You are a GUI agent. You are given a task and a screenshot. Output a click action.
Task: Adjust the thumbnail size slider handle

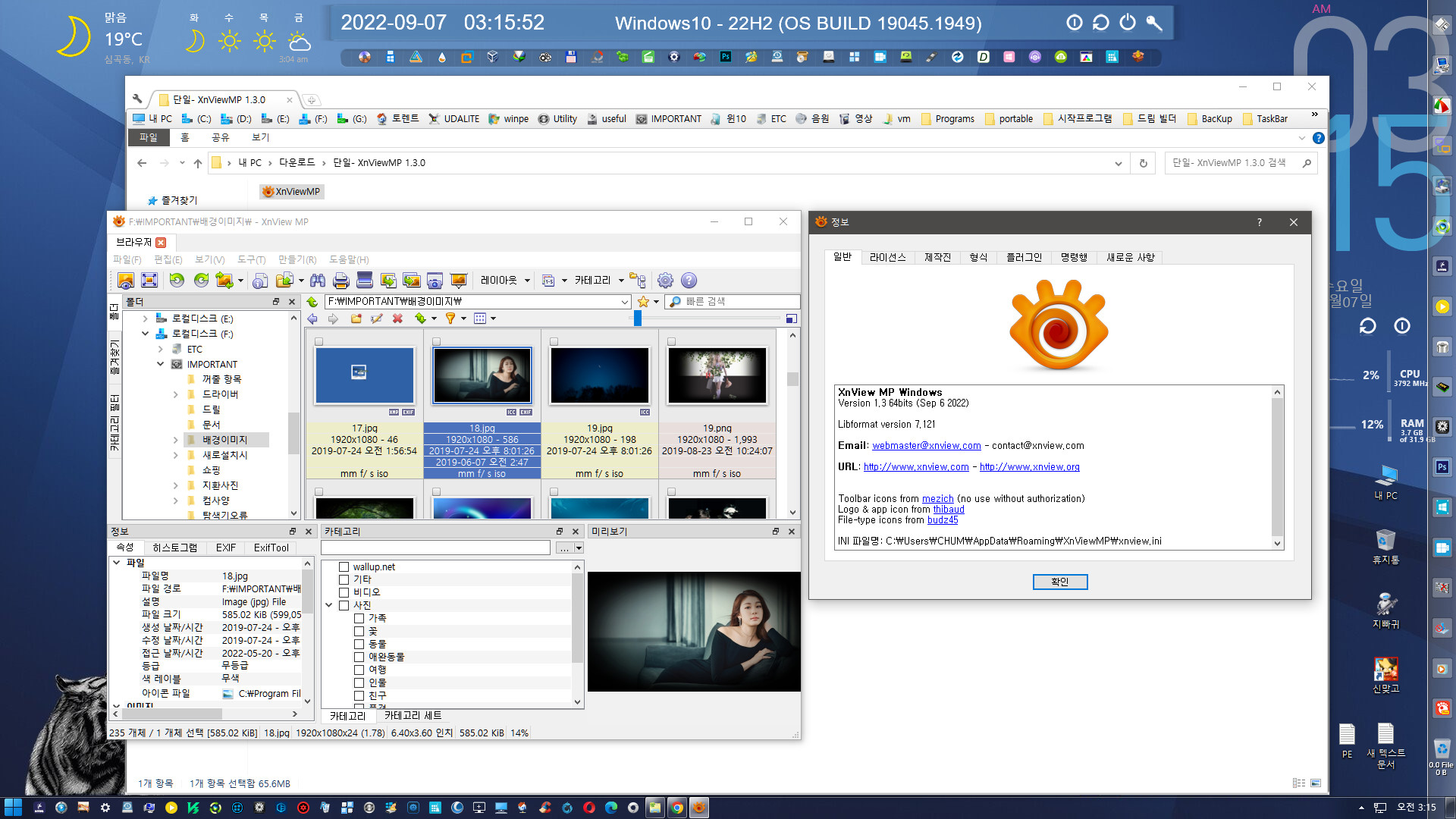pyautogui.click(x=638, y=318)
